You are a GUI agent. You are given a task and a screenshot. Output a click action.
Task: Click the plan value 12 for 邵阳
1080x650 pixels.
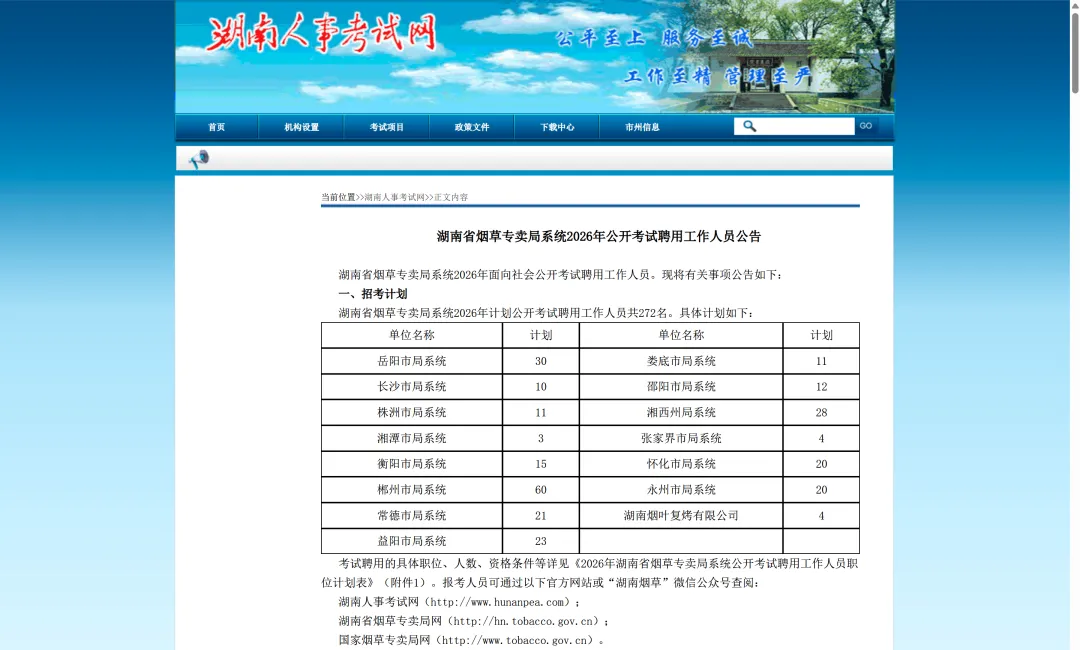[821, 387]
